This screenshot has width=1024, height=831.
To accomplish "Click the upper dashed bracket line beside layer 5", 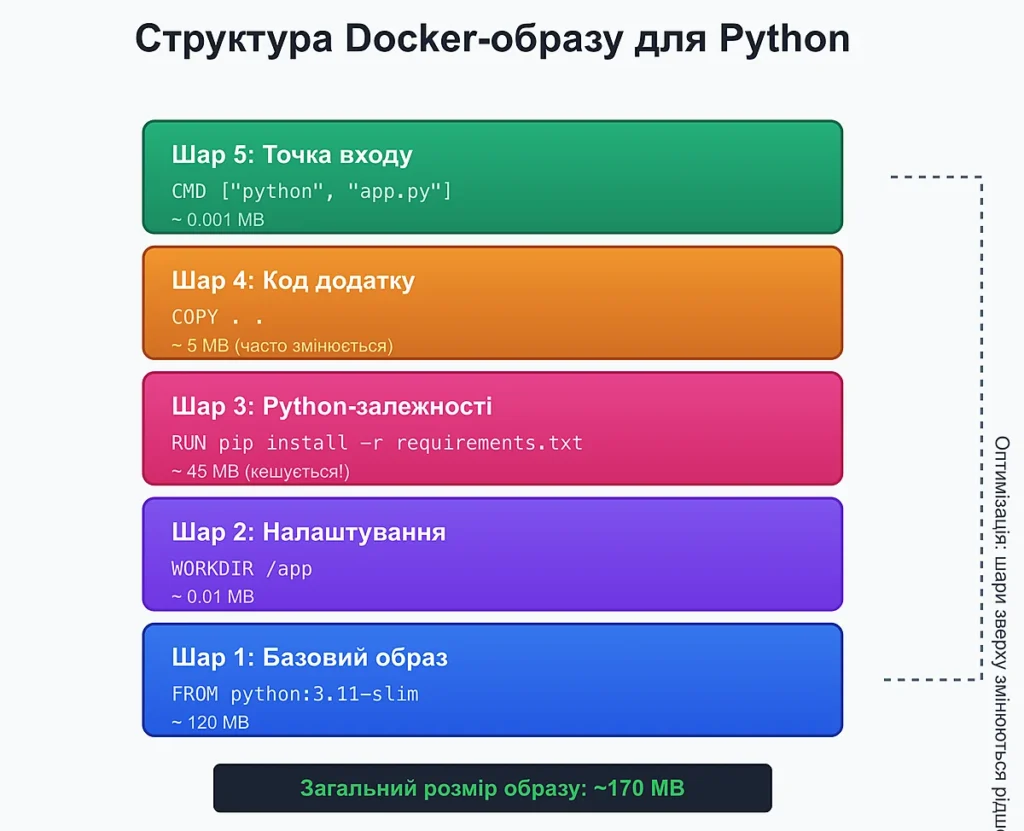I will 935,177.
